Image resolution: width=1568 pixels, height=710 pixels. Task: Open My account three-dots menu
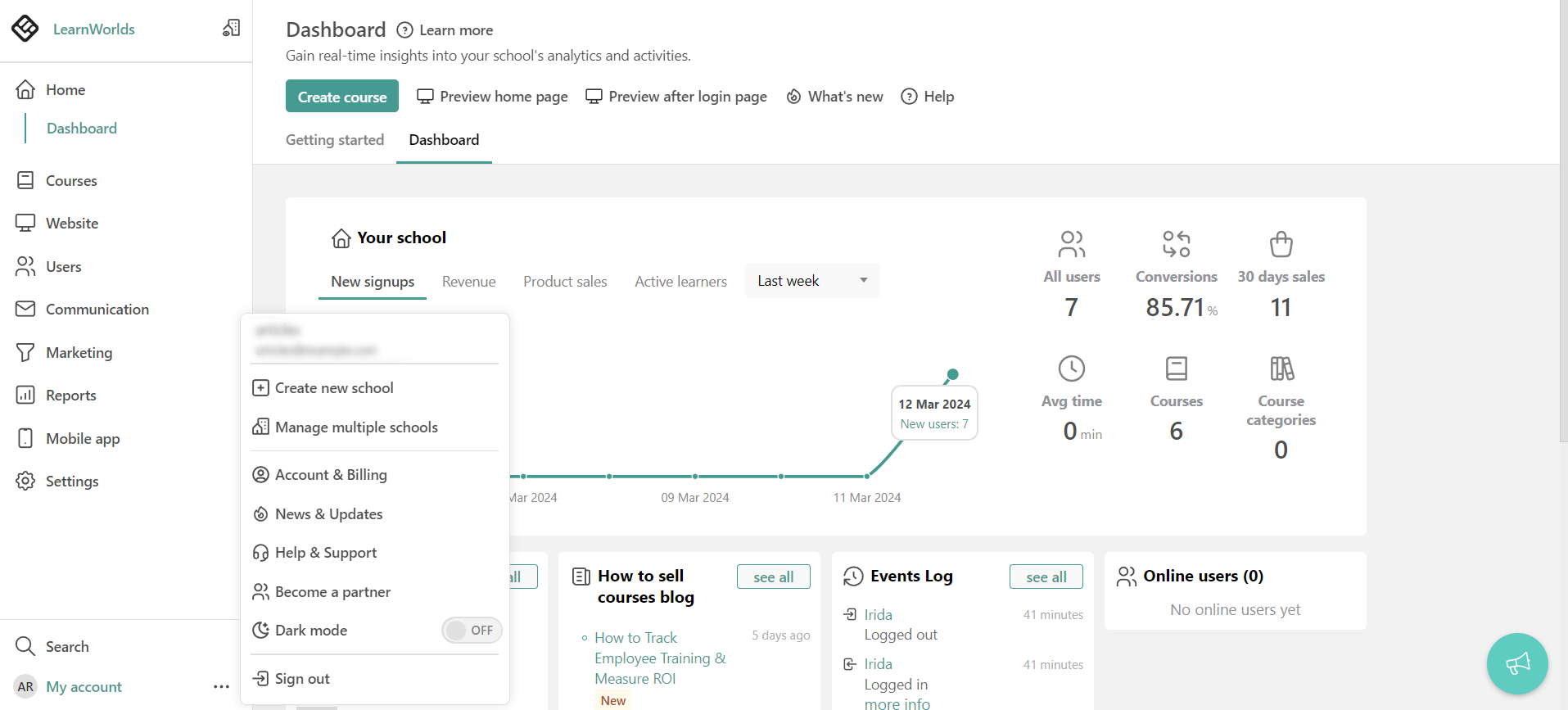(221, 687)
